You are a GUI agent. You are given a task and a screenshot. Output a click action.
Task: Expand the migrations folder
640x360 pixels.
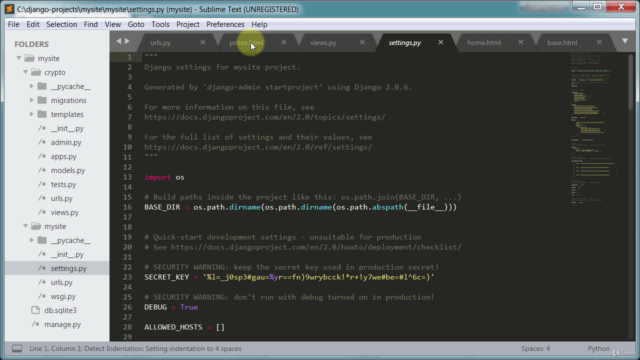tap(32, 100)
